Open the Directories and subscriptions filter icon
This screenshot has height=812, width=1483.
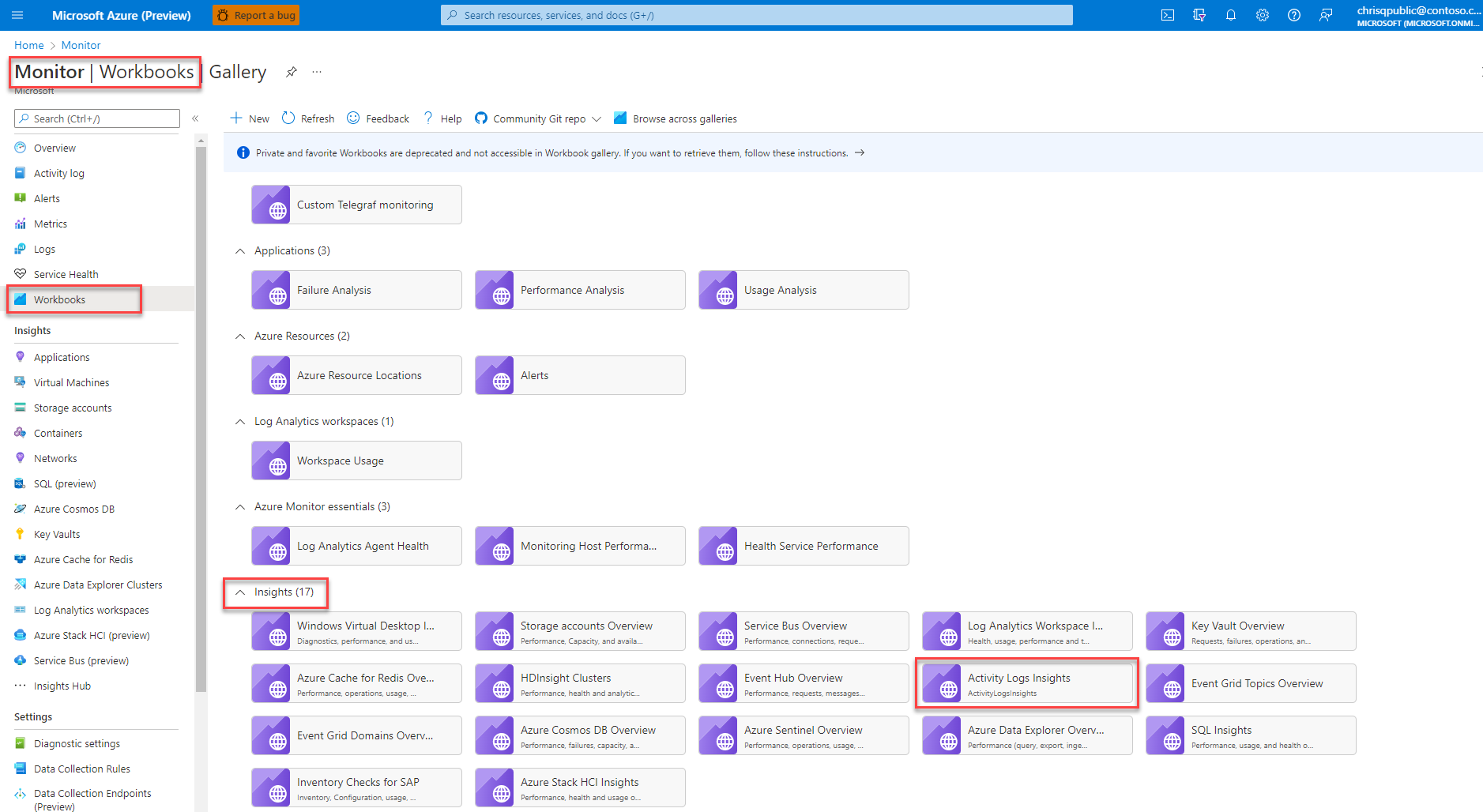1199,15
